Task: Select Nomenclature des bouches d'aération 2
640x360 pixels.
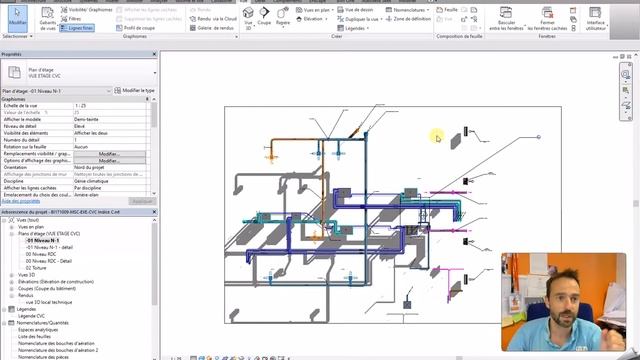Action: pyautogui.click(x=58, y=350)
